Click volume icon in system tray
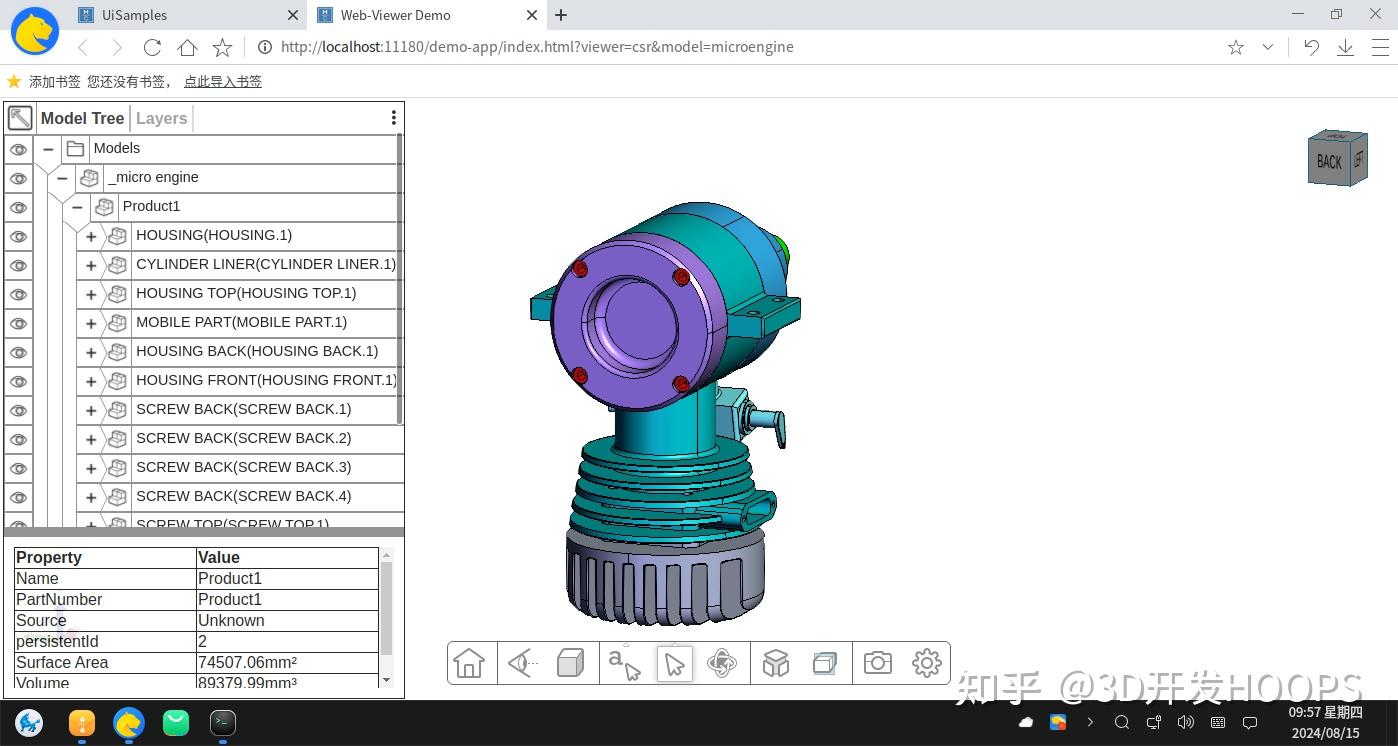1398x746 pixels. coord(1185,722)
